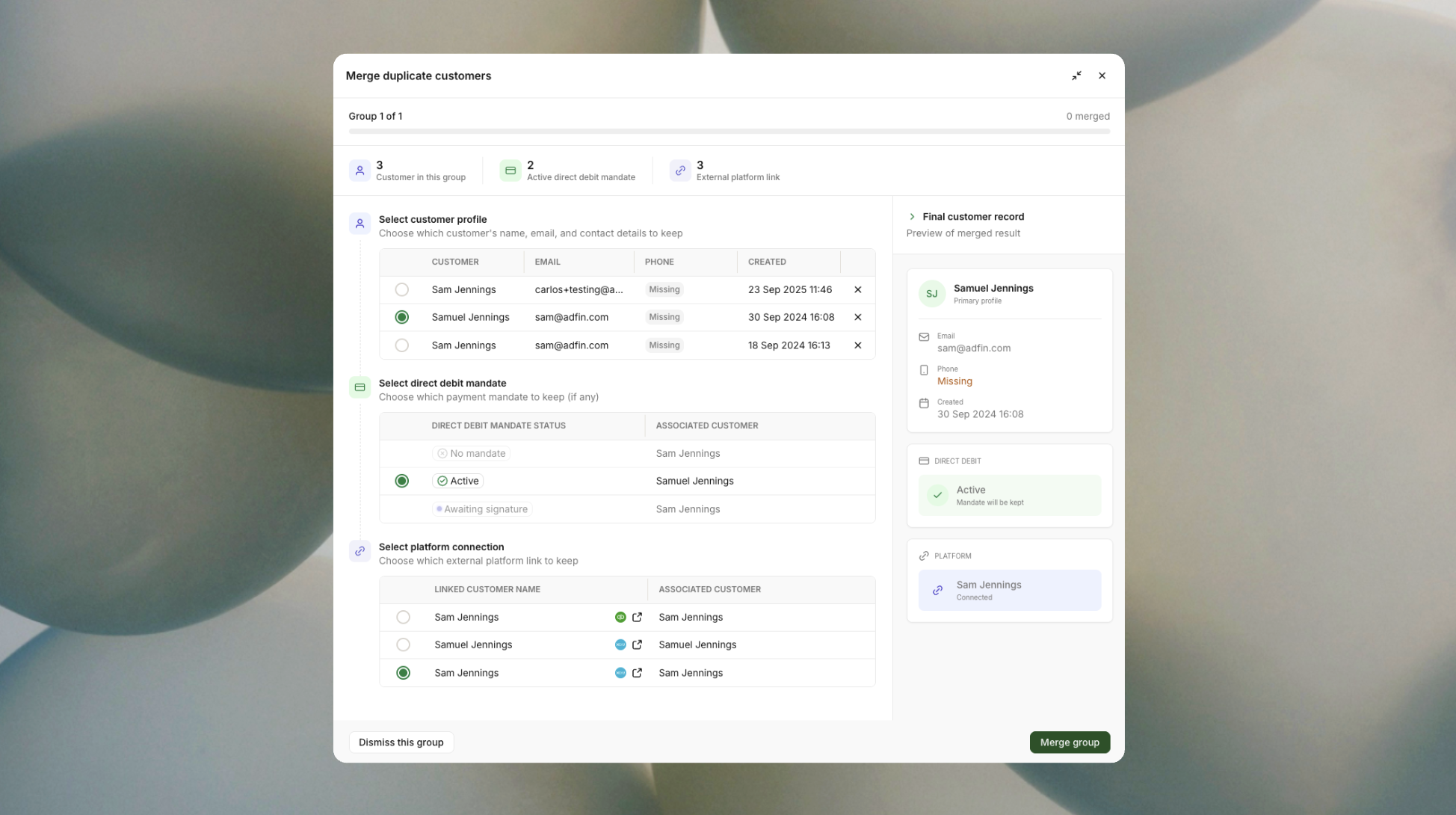Choose Samuel Jennings platform connection radio
This screenshot has height=815, width=1456.
(x=403, y=645)
